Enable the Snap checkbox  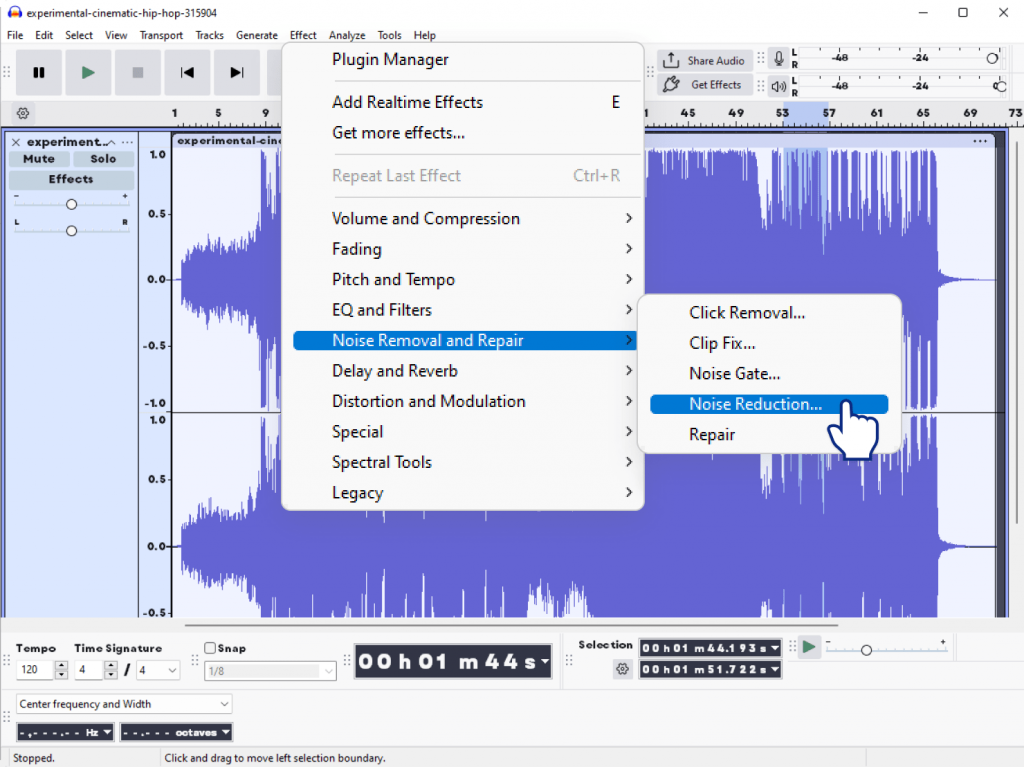point(210,648)
